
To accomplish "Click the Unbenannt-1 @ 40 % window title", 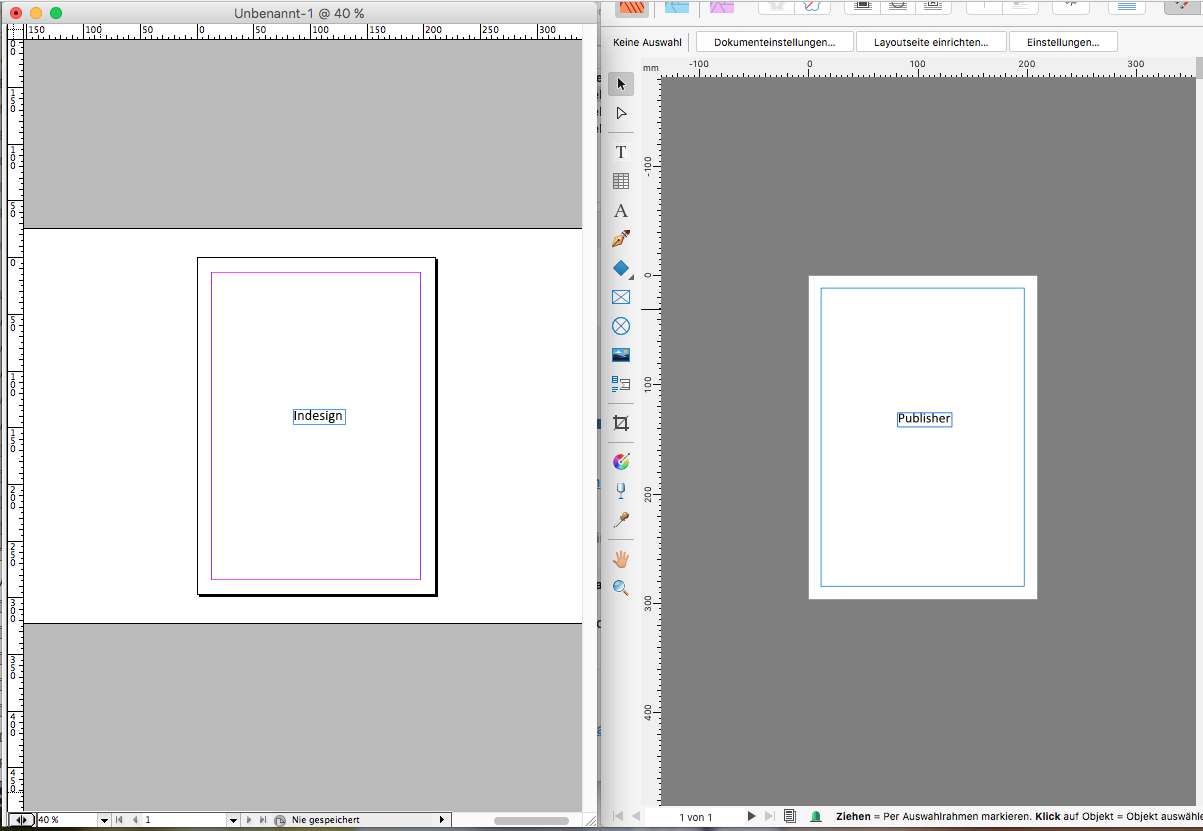I will 299,13.
